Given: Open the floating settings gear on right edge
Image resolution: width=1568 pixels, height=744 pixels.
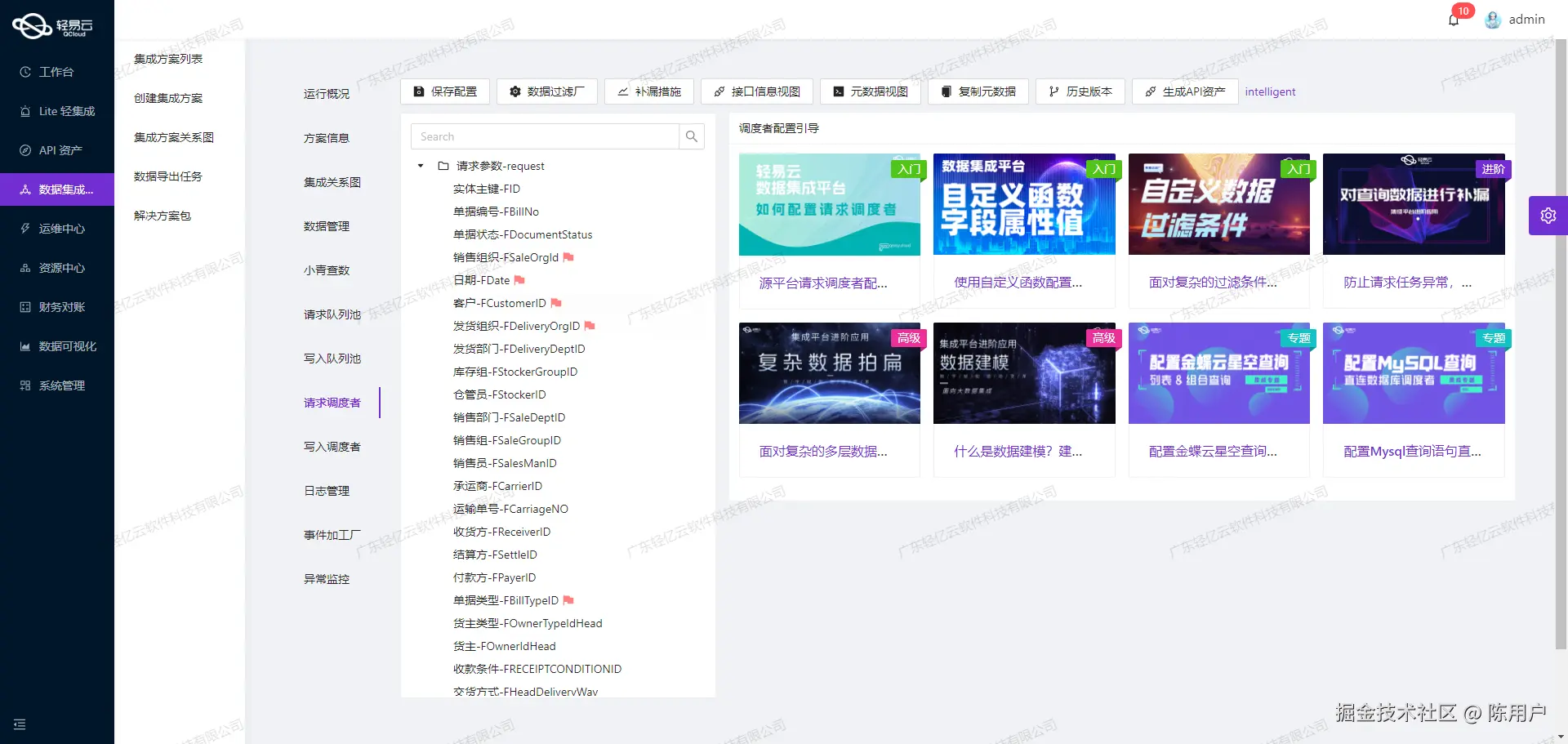Looking at the screenshot, I should (x=1548, y=215).
